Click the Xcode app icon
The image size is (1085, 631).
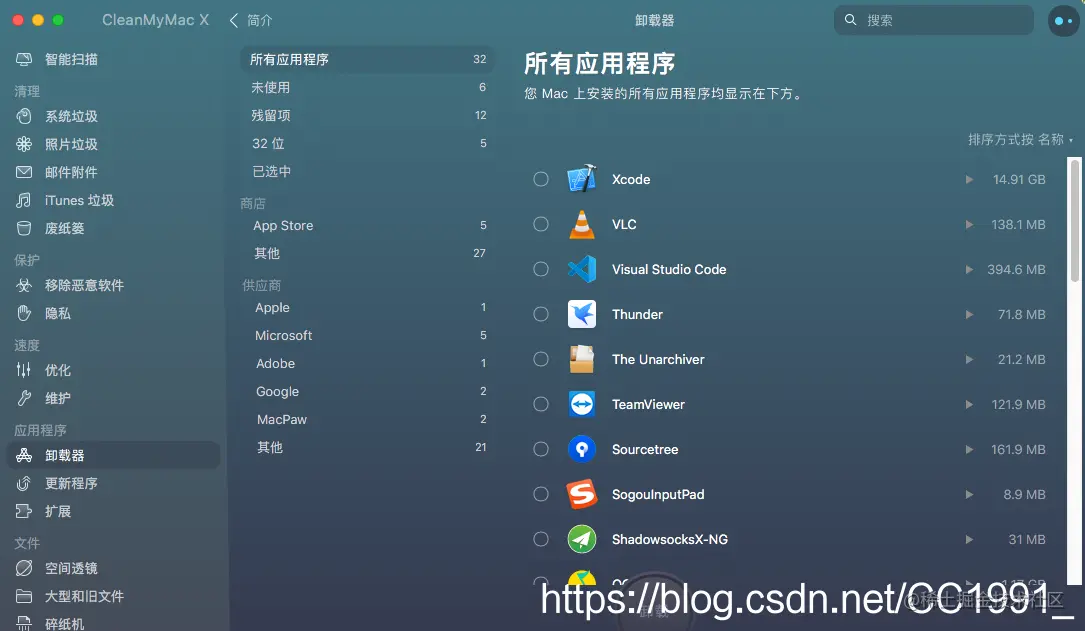point(582,179)
